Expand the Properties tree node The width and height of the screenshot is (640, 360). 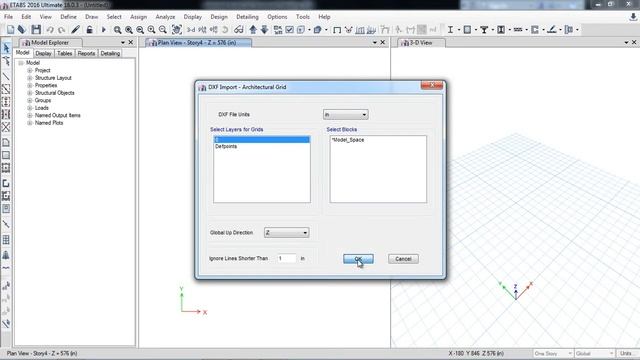coord(30,85)
